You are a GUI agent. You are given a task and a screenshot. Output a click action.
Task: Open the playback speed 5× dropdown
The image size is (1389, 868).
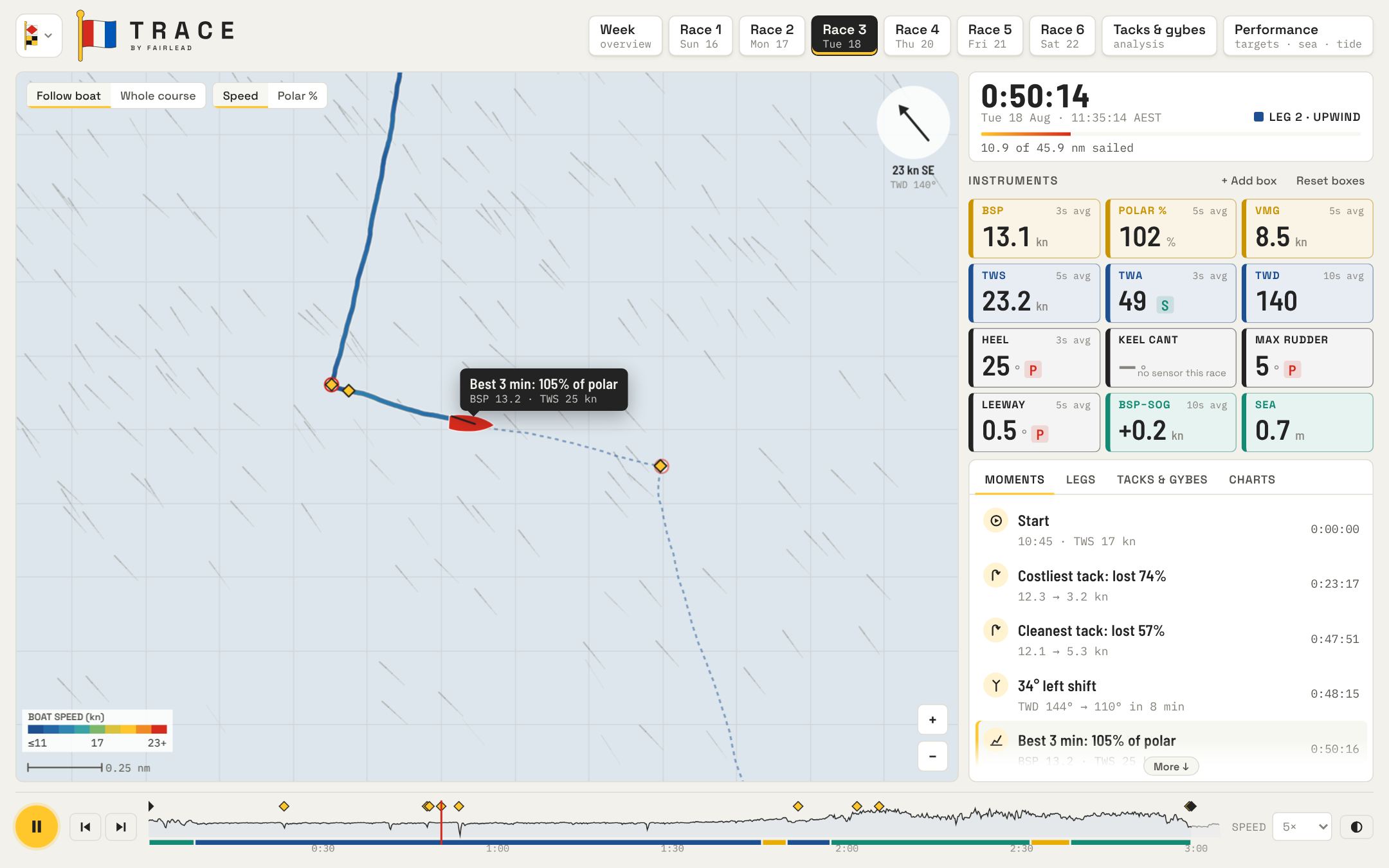pos(1302,827)
